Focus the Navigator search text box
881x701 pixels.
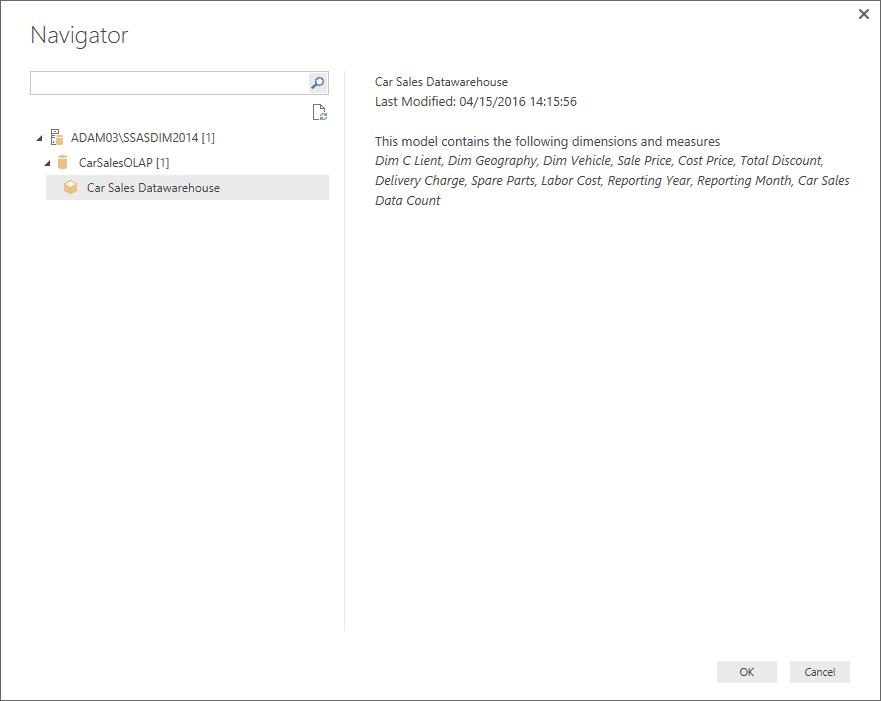[x=170, y=83]
